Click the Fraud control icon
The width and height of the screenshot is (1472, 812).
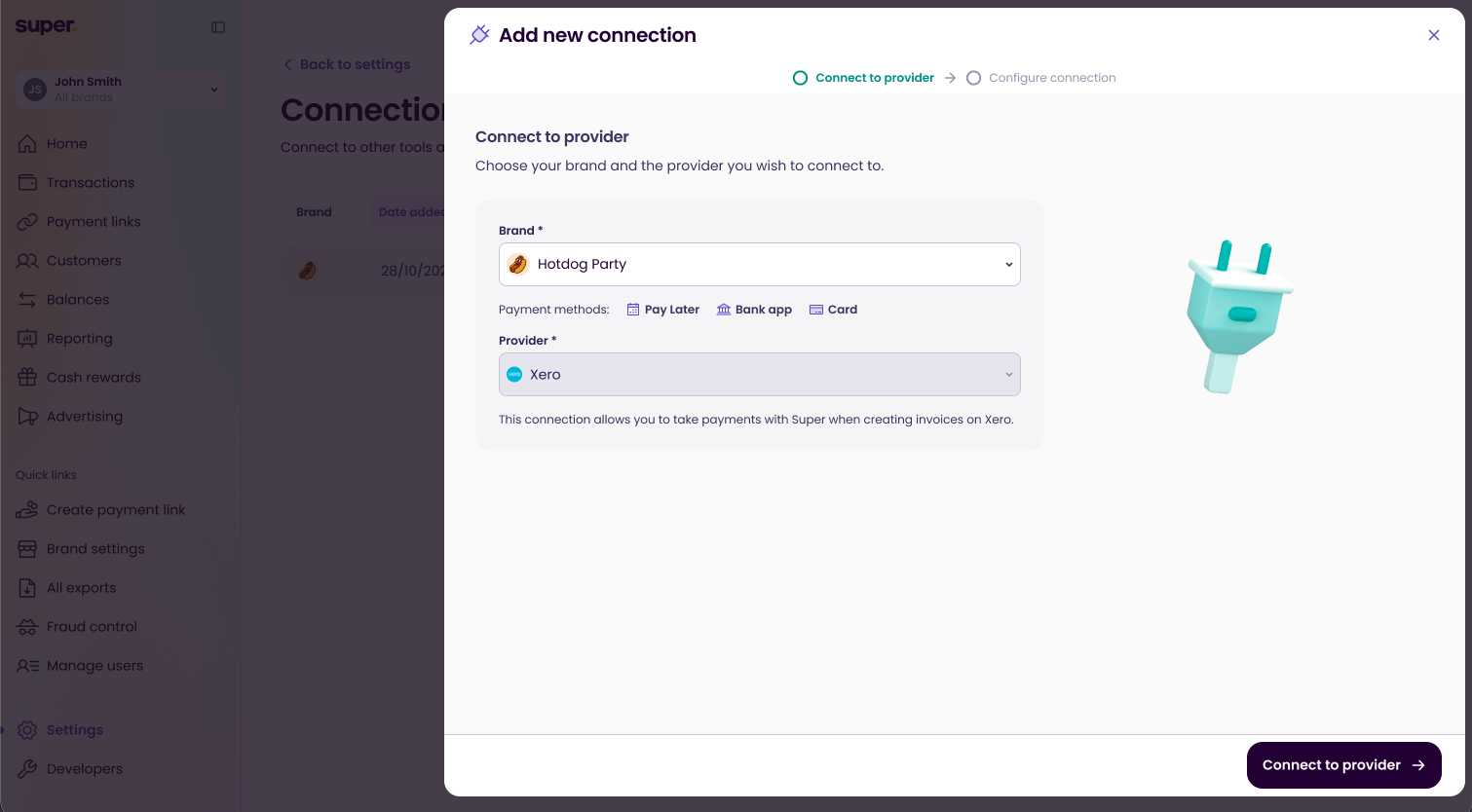pos(27,627)
